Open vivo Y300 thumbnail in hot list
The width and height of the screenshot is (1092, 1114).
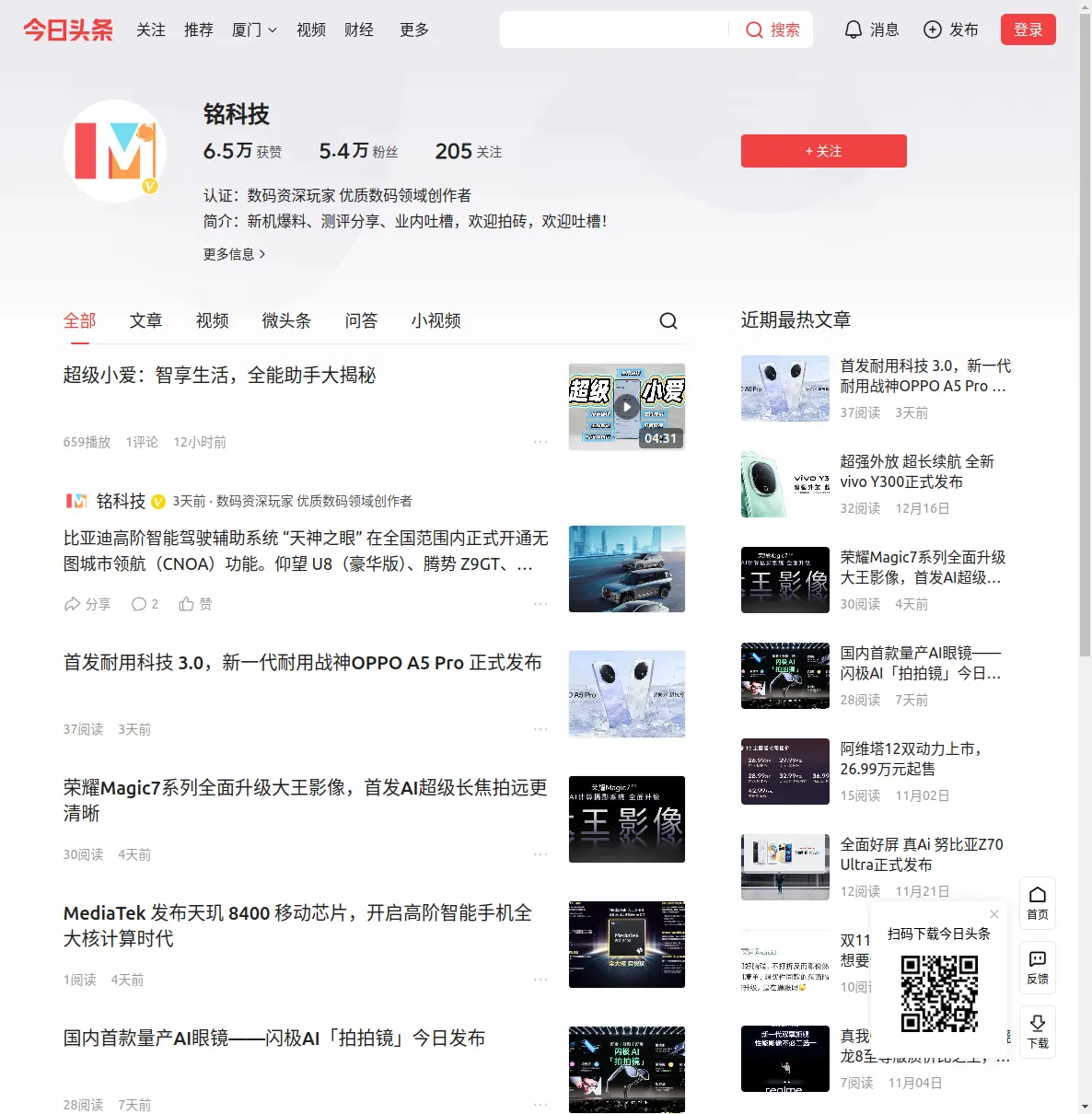pyautogui.click(x=785, y=484)
